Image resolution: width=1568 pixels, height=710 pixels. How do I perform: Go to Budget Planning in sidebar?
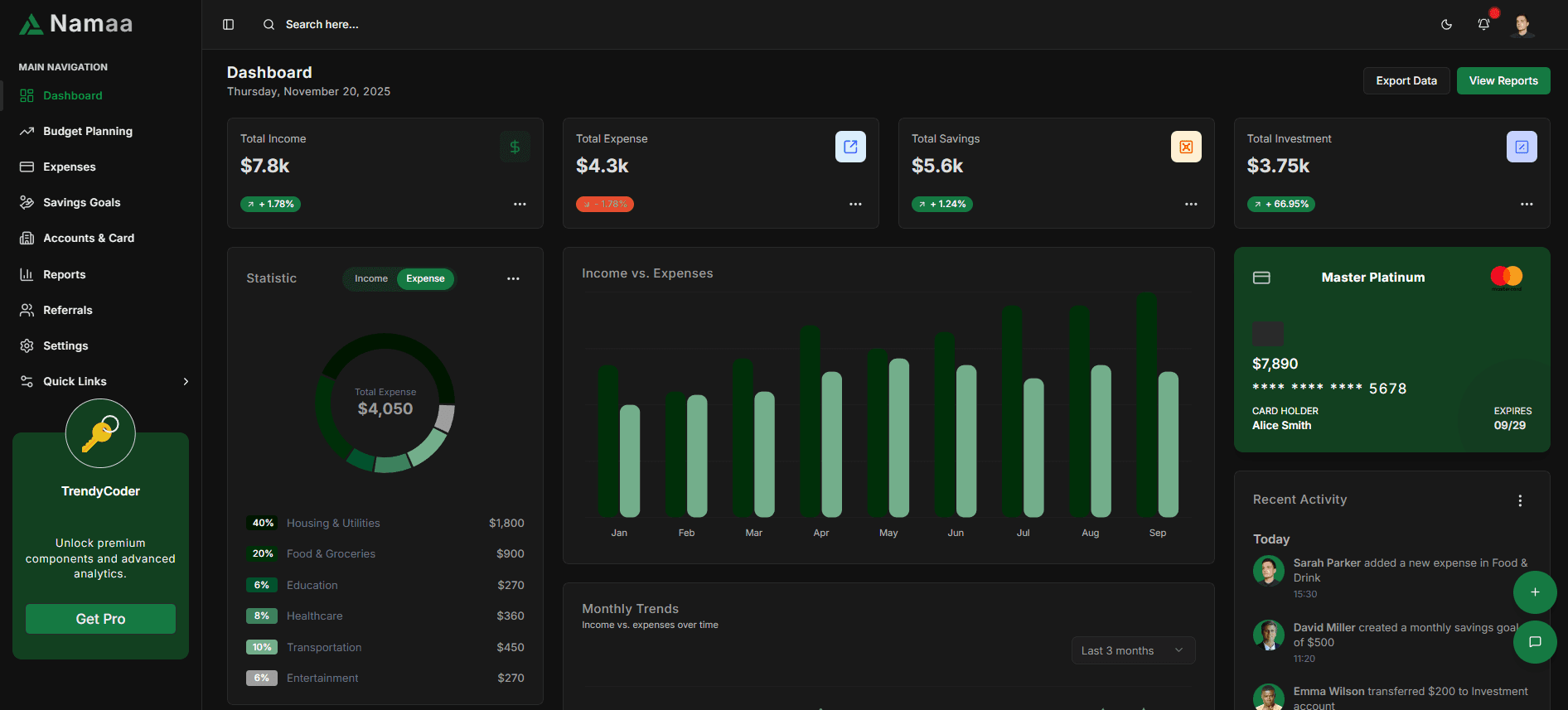(88, 131)
